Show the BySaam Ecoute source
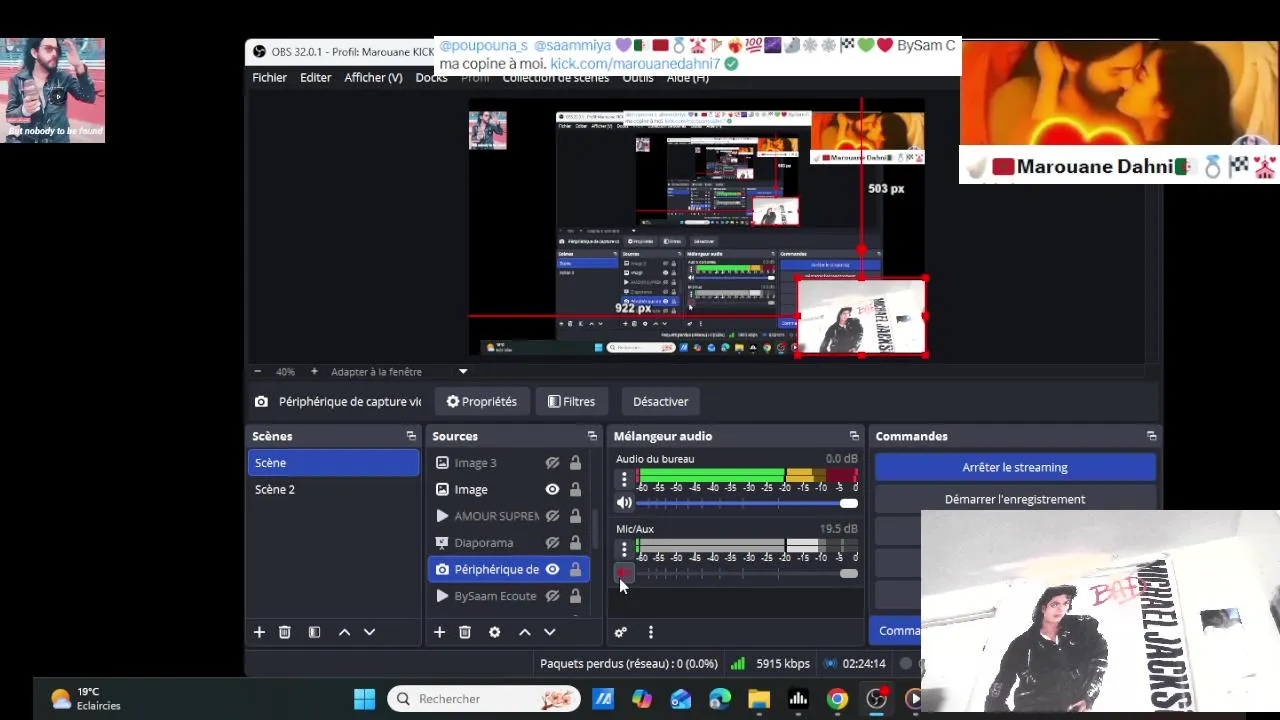Image resolution: width=1280 pixels, height=720 pixels. pyautogui.click(x=552, y=596)
